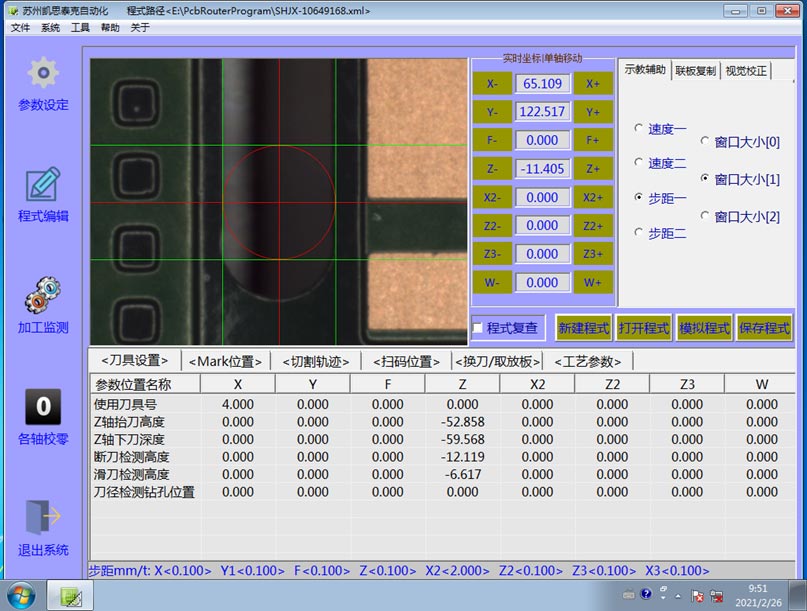Select the Z轴抬刀高度 Z value -52.858
This screenshot has height=611, width=807.
click(462, 422)
